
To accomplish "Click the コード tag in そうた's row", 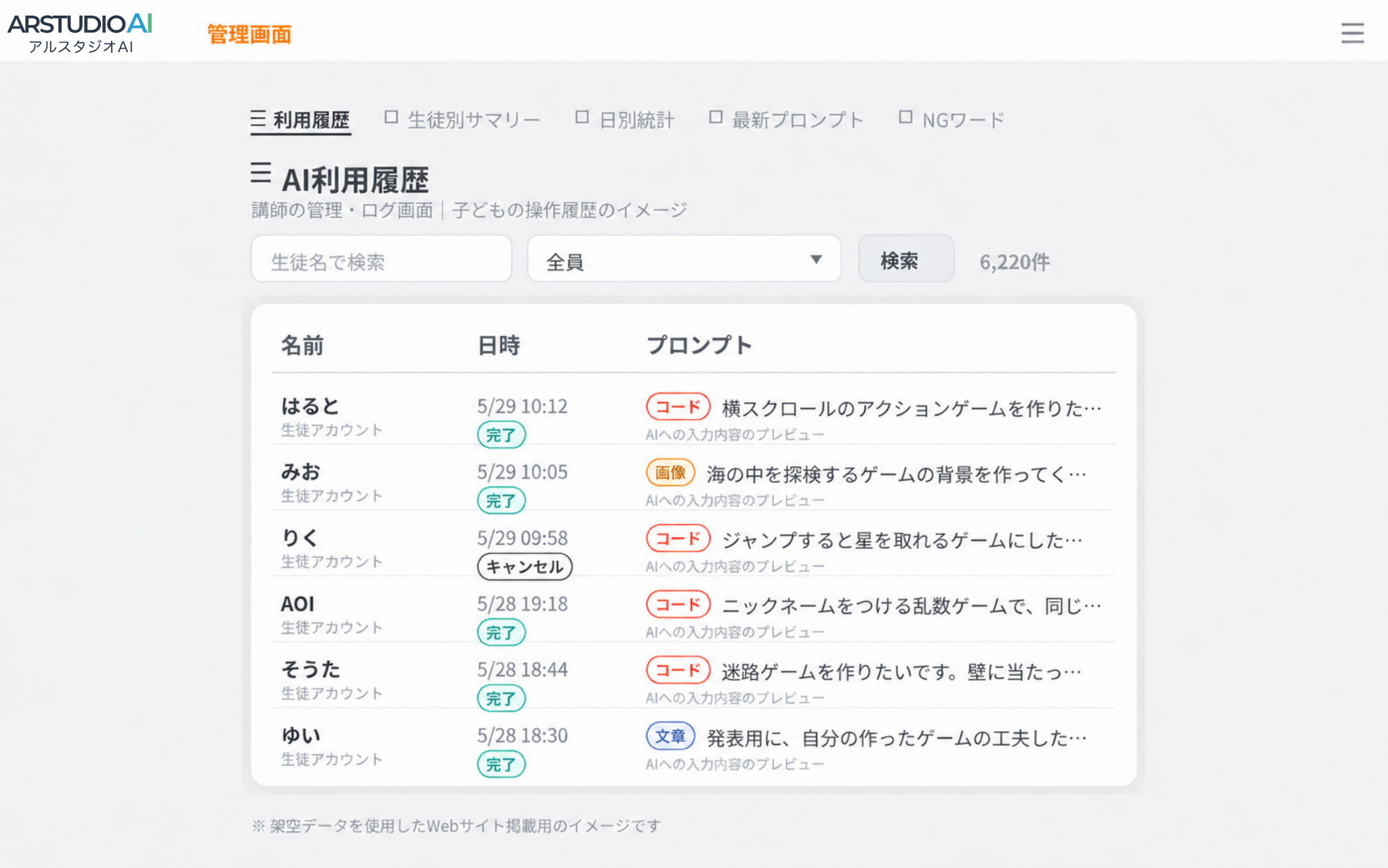I will (x=678, y=669).
